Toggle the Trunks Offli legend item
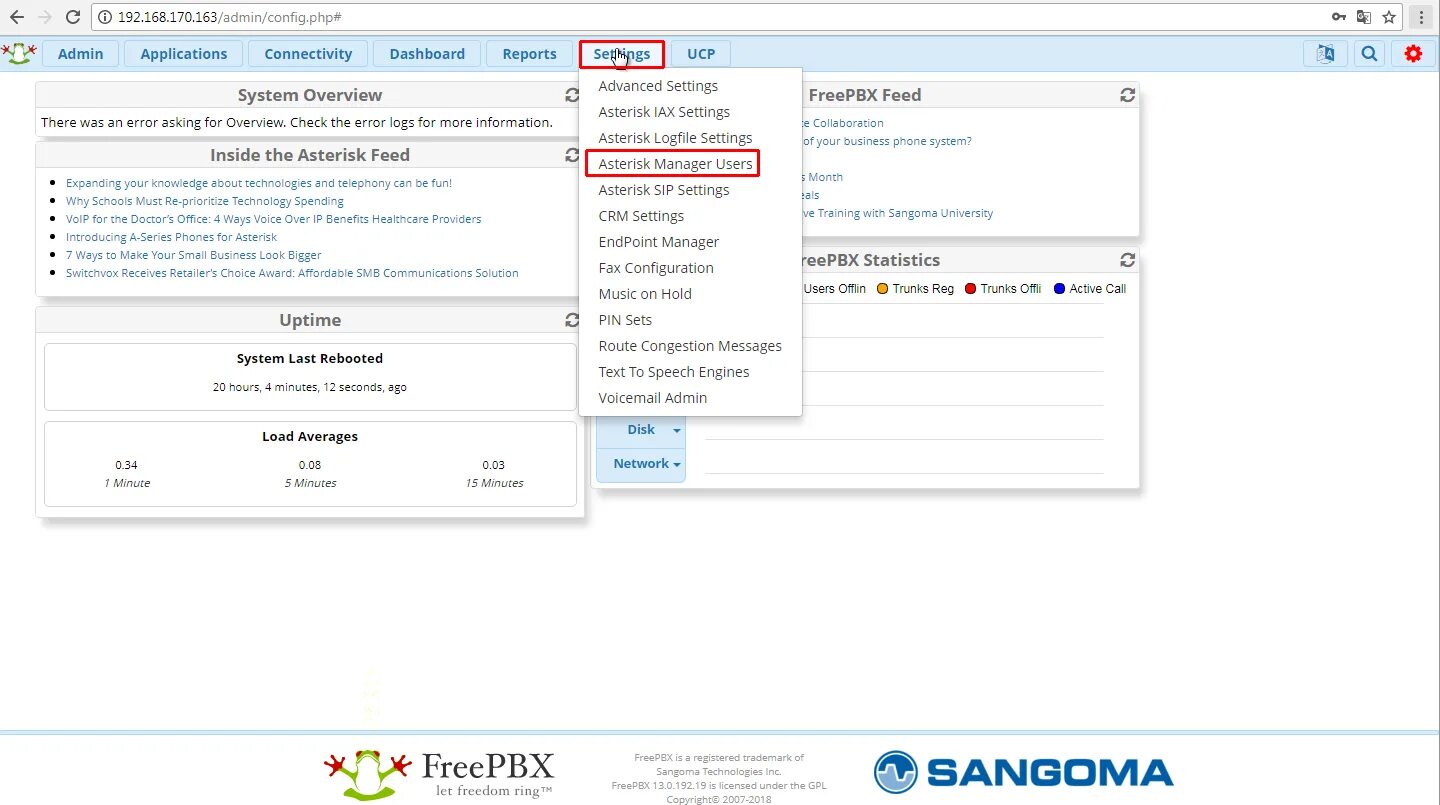 click(x=1003, y=289)
